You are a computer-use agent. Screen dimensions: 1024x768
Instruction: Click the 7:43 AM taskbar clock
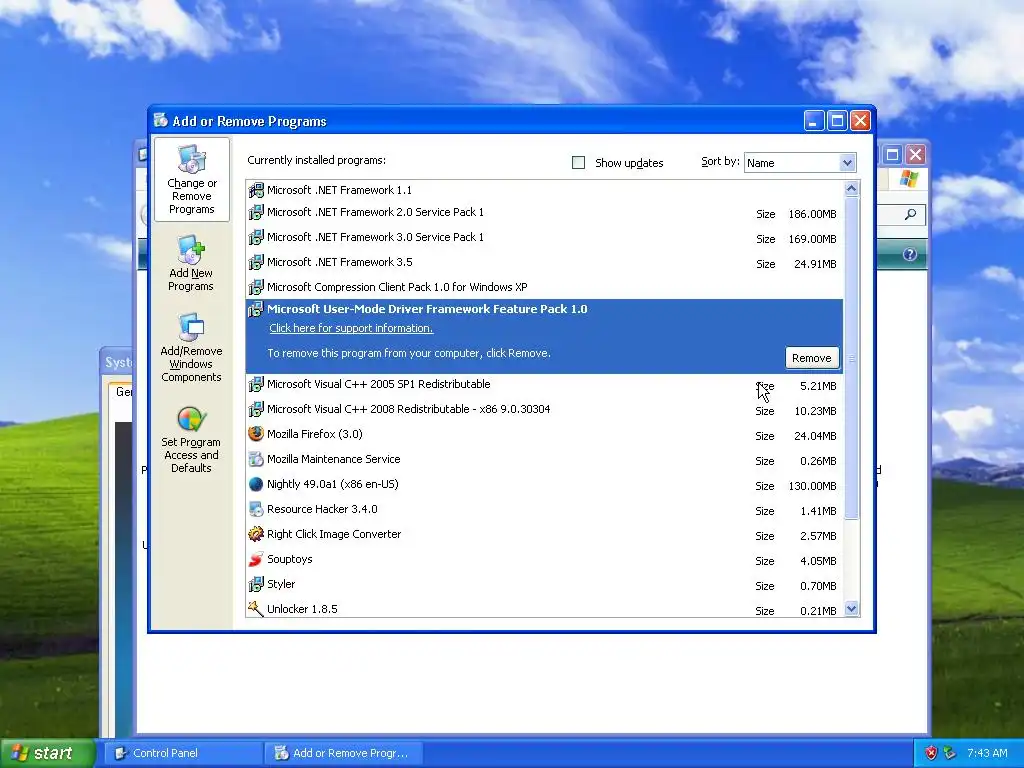tap(987, 753)
